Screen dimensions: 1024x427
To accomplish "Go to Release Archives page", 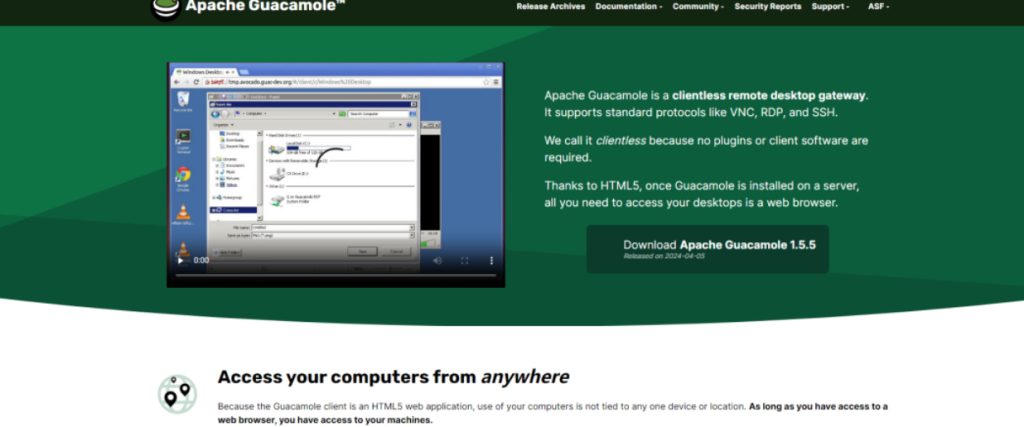I will [x=549, y=6].
